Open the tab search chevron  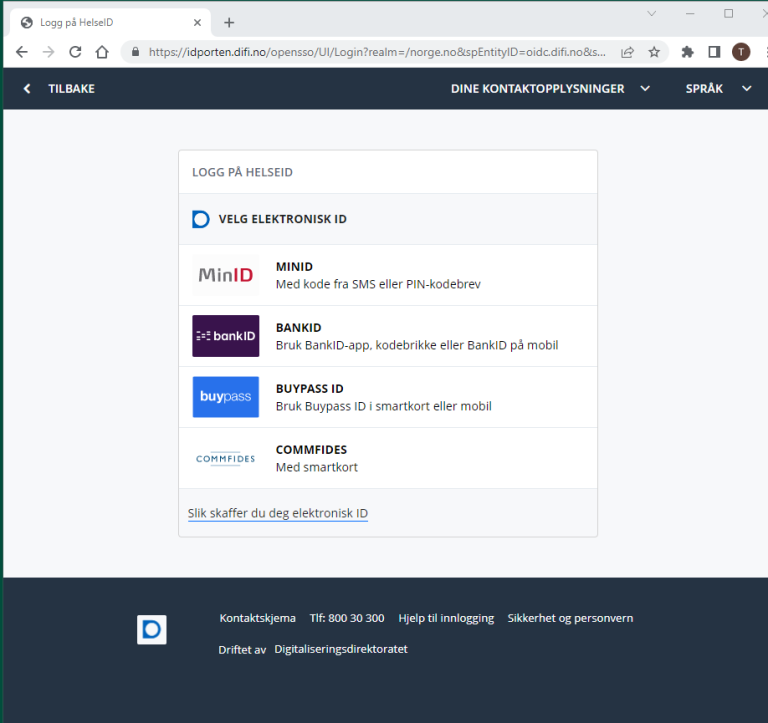[652, 14]
